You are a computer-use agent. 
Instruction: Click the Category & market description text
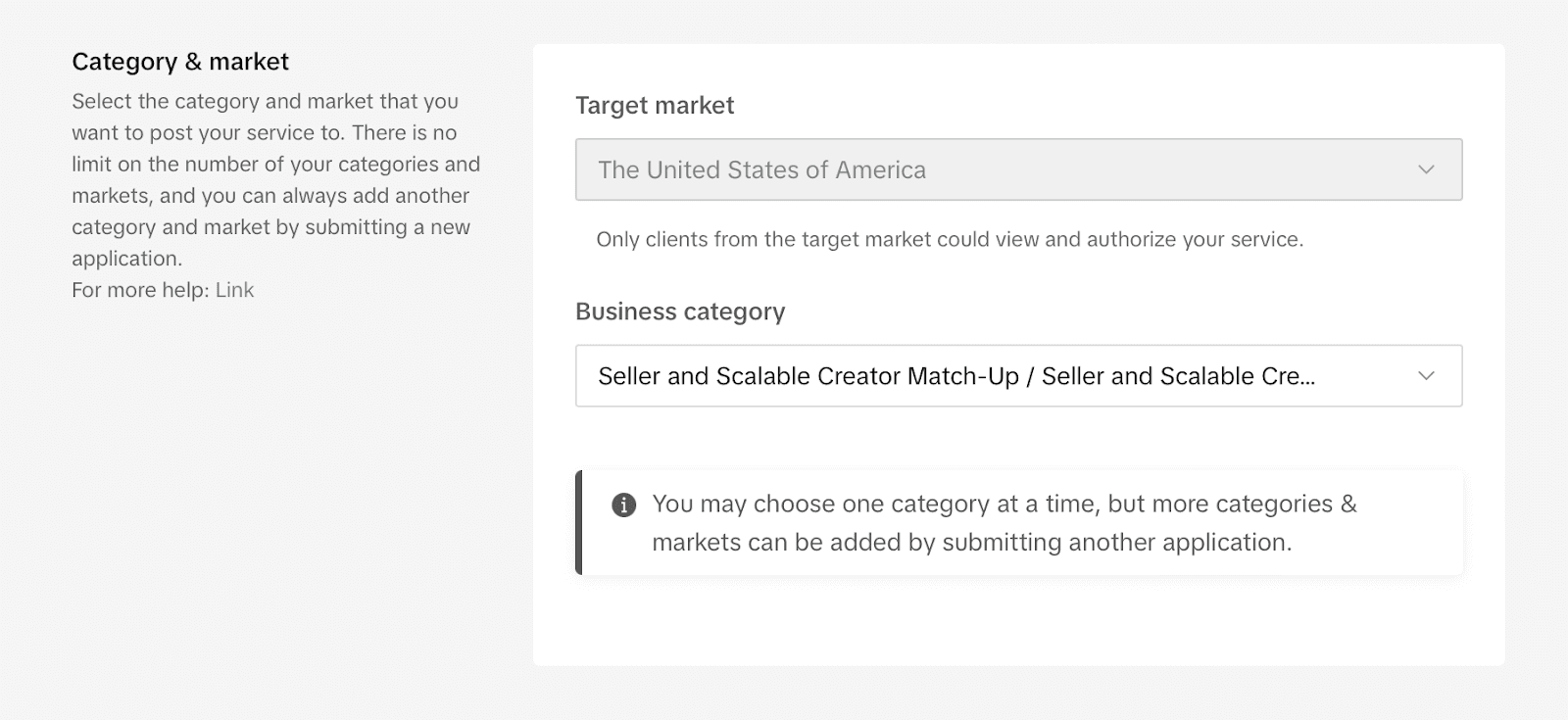coord(275,179)
